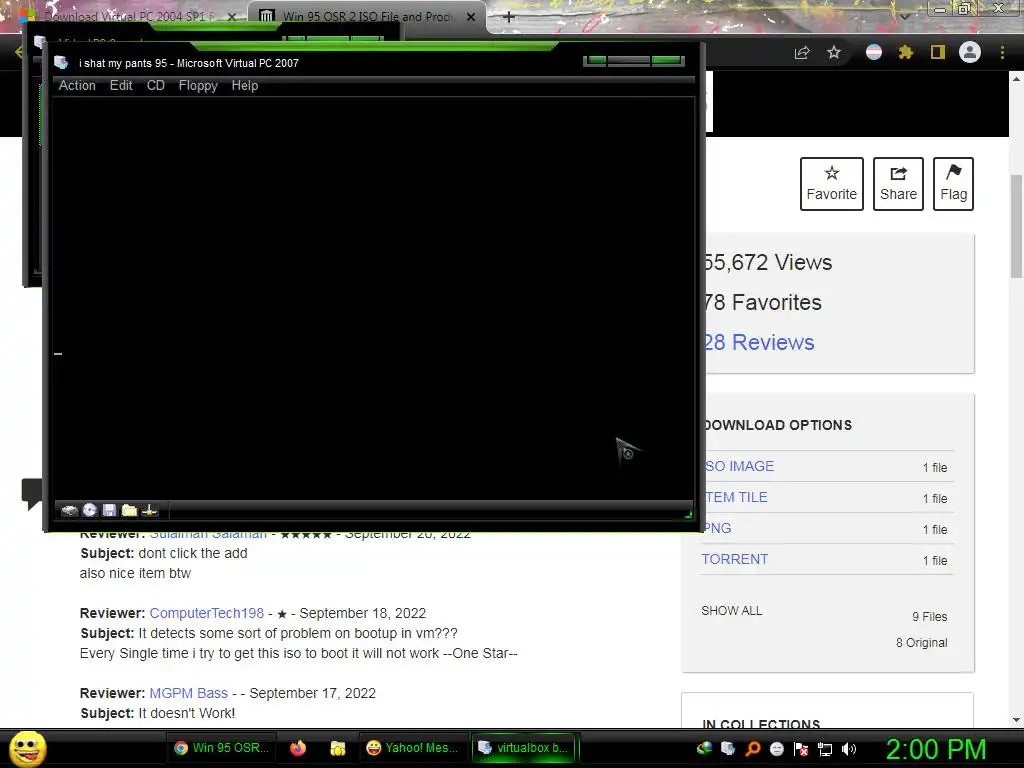Open the browser profile avatar
The width and height of the screenshot is (1024, 768).
[970, 52]
